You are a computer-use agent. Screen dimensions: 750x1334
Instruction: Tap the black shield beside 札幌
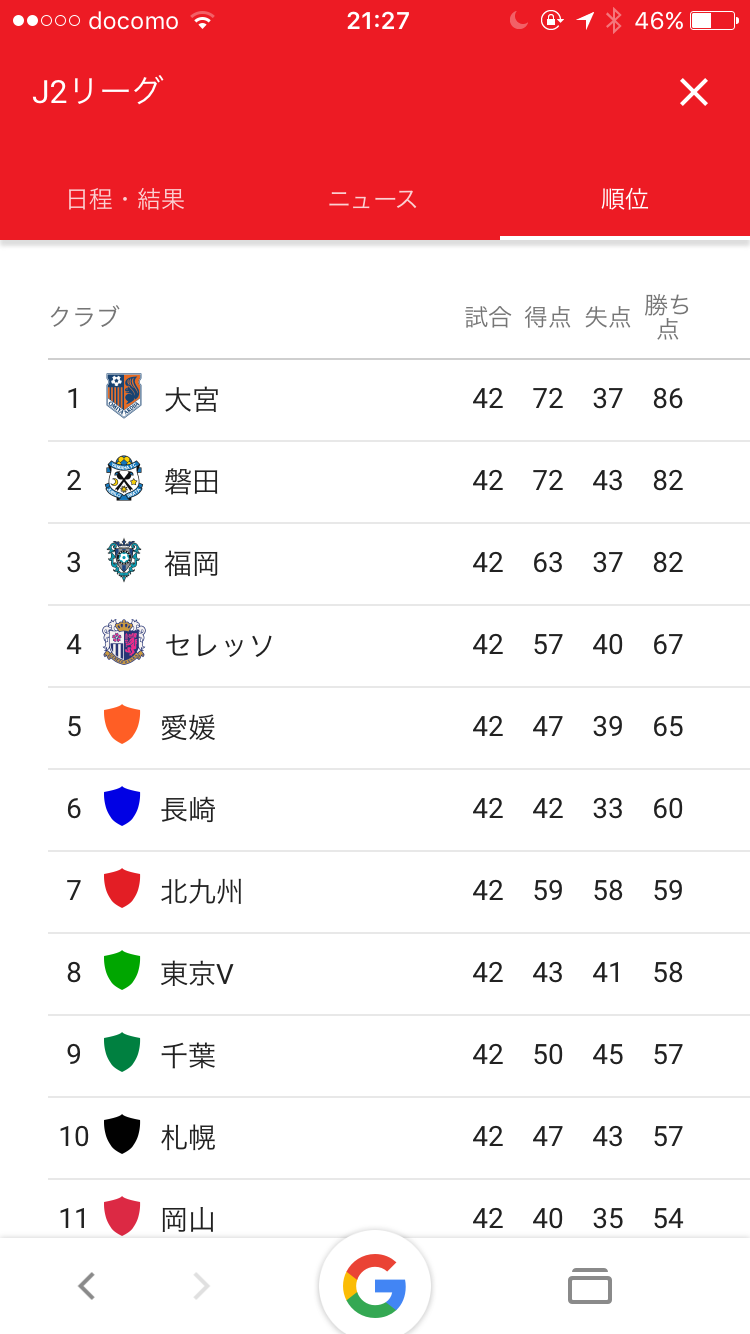coord(122,1136)
